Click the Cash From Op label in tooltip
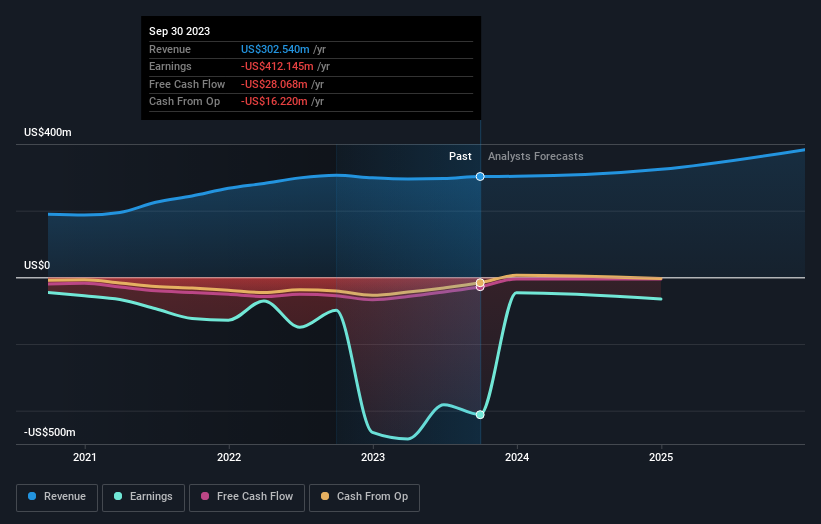The width and height of the screenshot is (821, 524). click(x=184, y=102)
